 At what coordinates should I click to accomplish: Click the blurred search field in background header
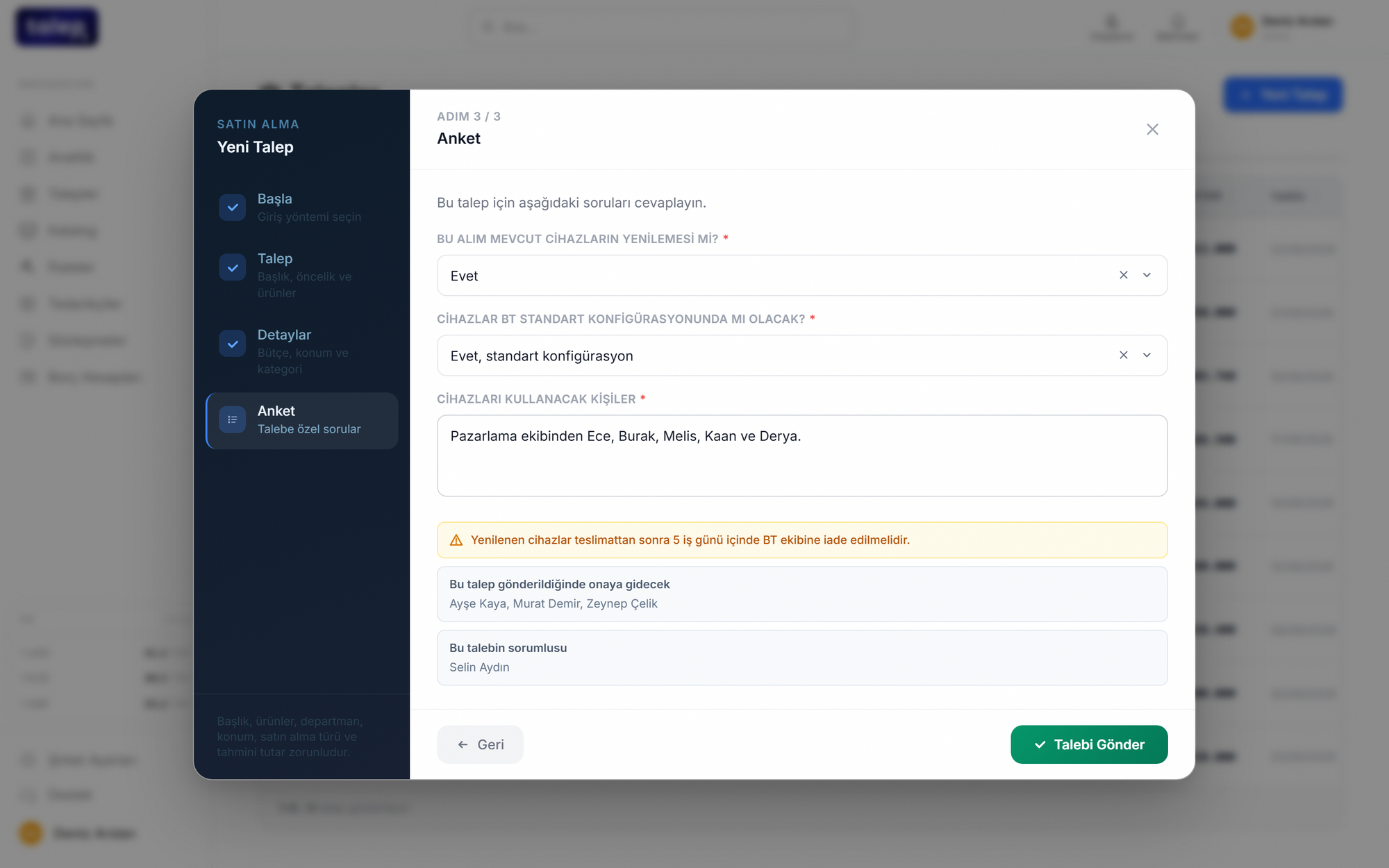[661, 27]
